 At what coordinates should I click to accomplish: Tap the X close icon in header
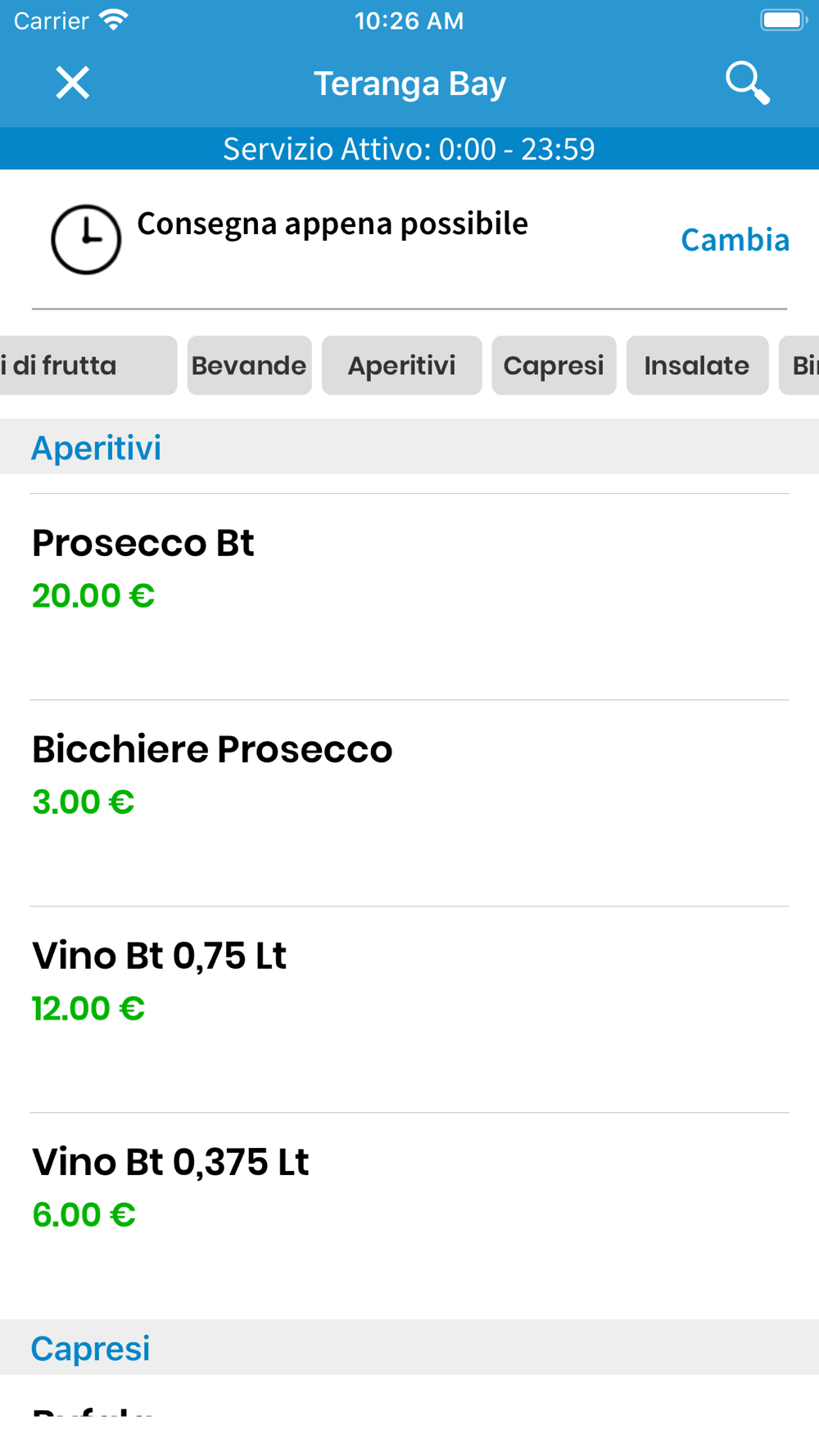point(72,83)
